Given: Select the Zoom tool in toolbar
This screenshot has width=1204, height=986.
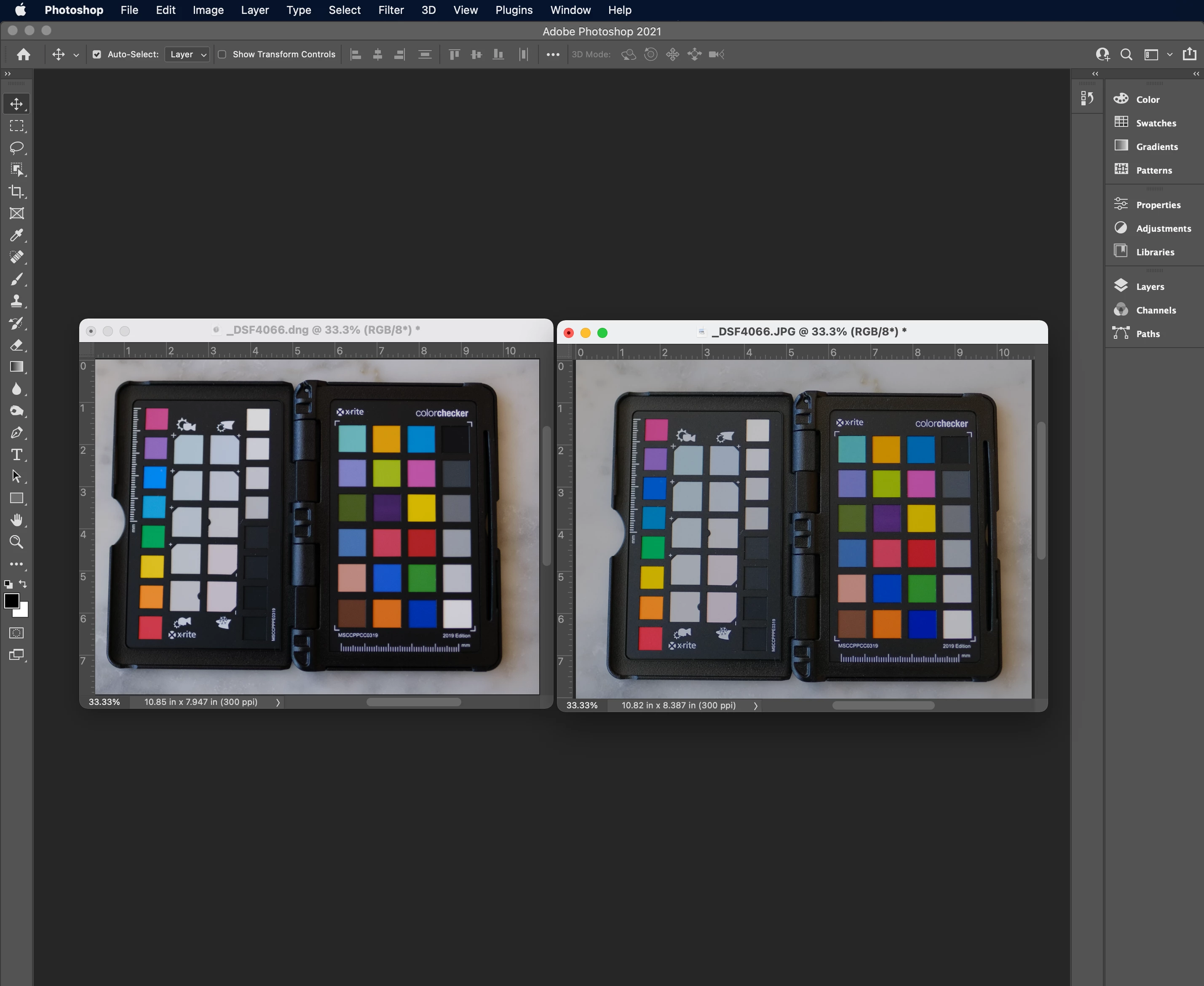Looking at the screenshot, I should point(16,542).
